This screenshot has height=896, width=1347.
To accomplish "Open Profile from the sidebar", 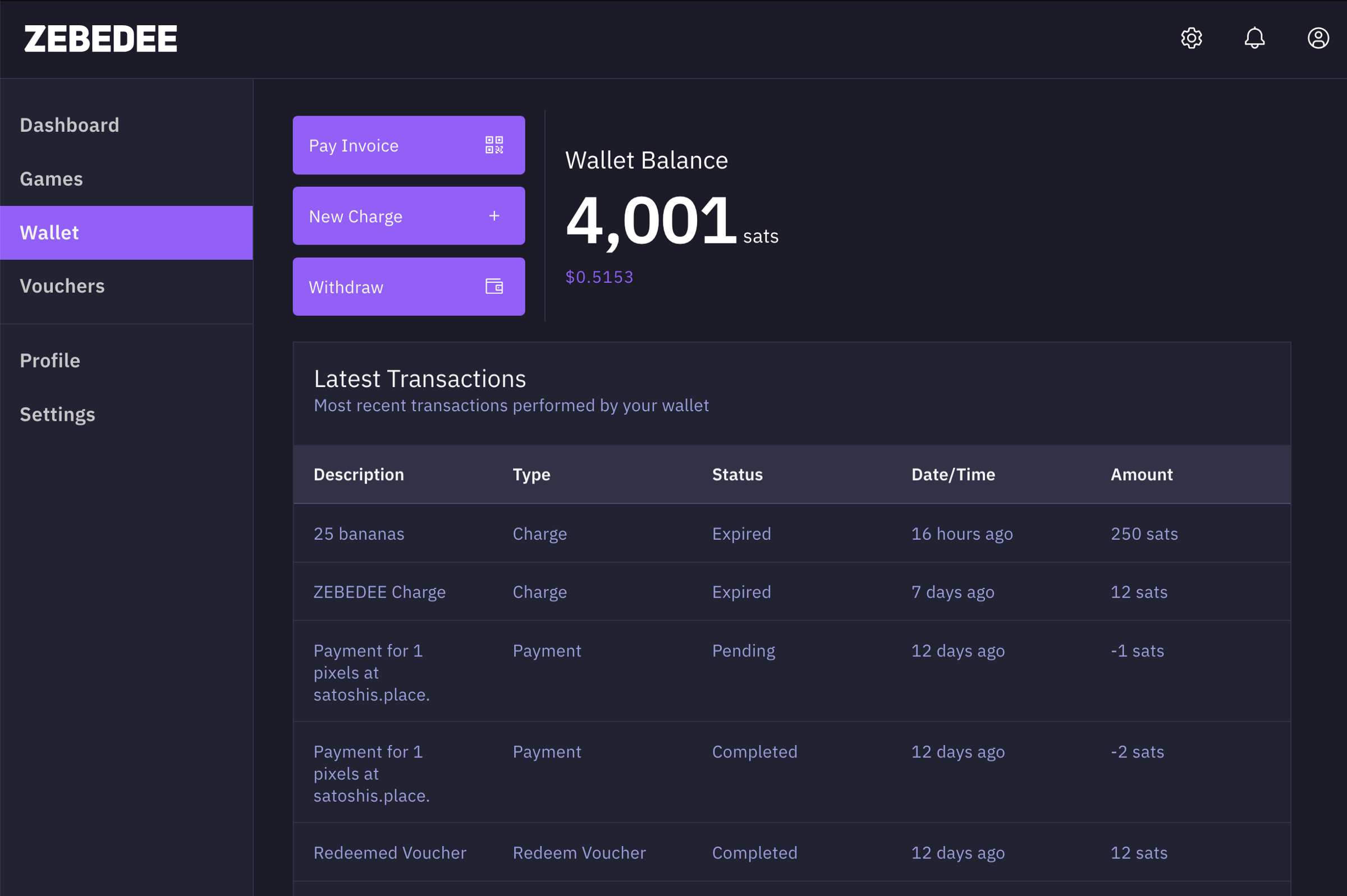I will [x=50, y=361].
